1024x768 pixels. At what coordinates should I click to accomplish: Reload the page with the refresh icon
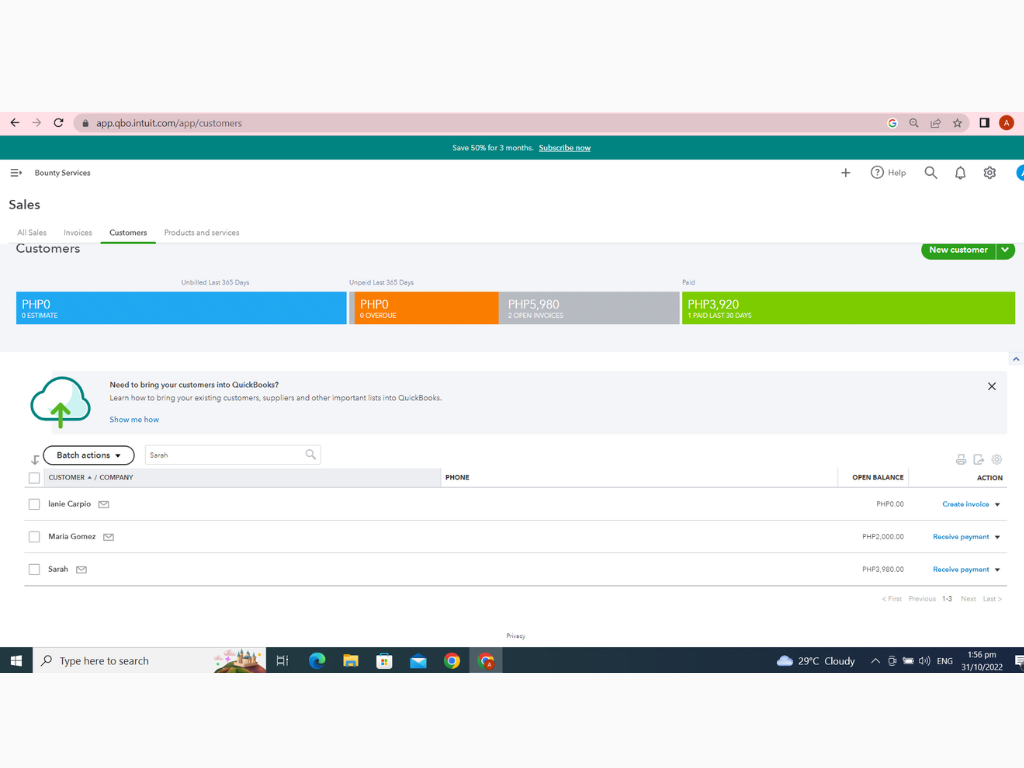click(x=58, y=123)
